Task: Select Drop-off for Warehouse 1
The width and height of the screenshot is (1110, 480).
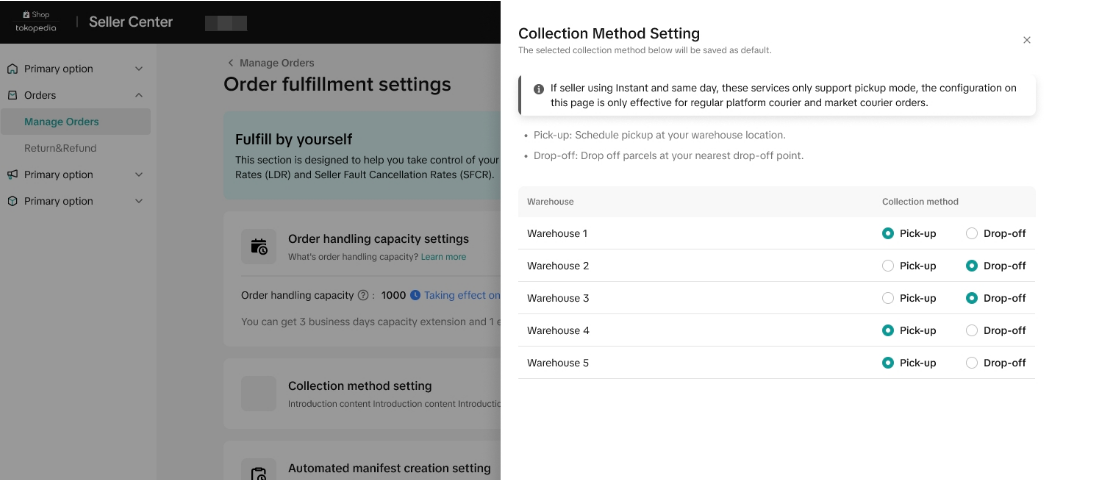Action: pyautogui.click(x=971, y=234)
